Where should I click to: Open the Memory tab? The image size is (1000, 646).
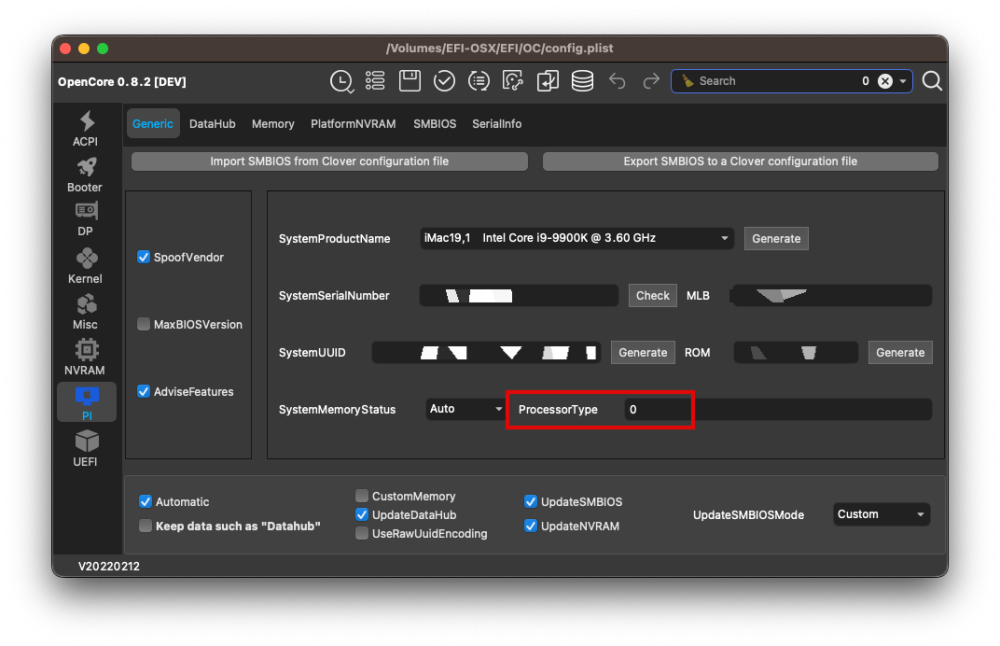(273, 124)
